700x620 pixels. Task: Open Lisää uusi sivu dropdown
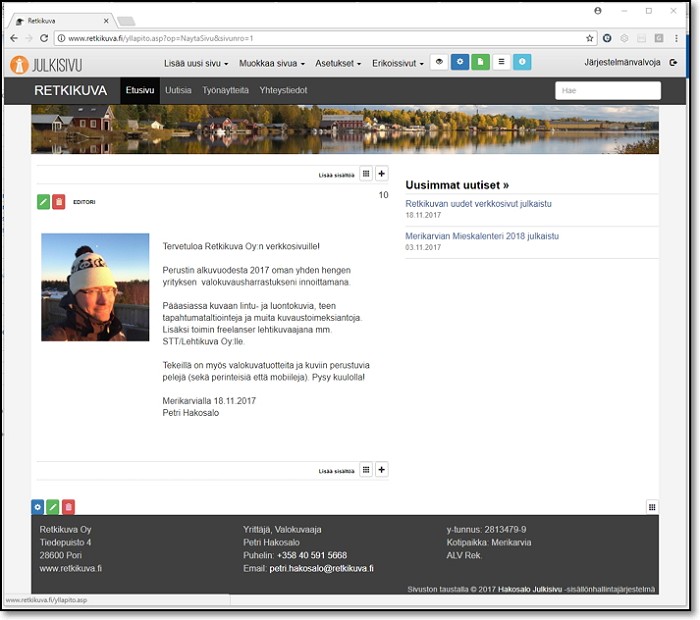point(196,63)
